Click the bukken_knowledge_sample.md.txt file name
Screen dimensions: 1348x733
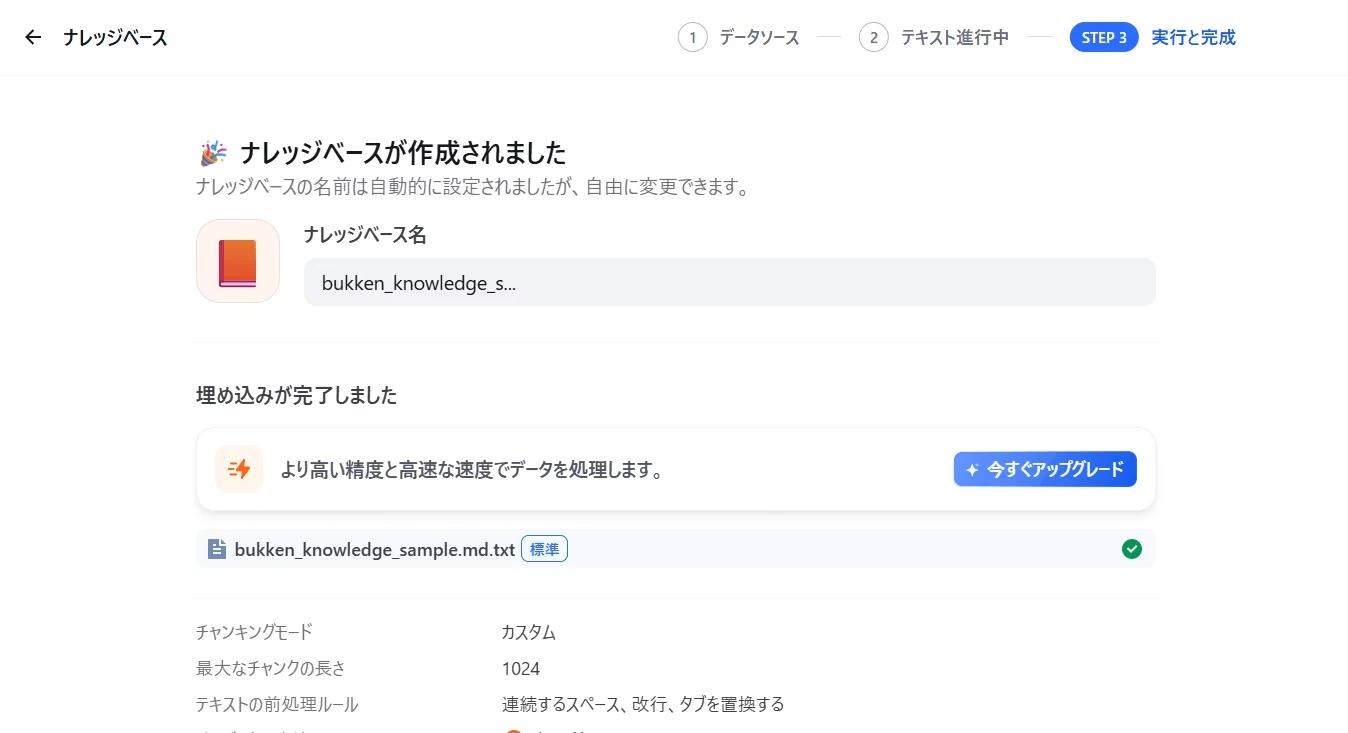click(x=374, y=549)
